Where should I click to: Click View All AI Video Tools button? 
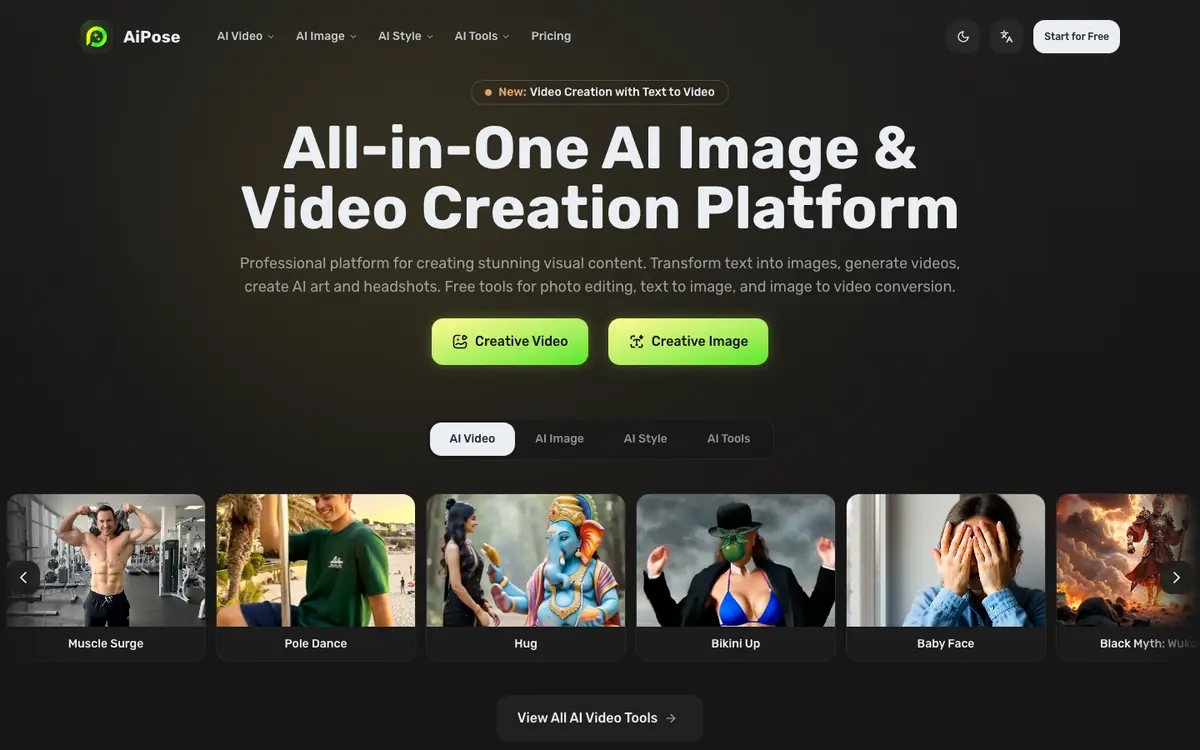point(600,718)
